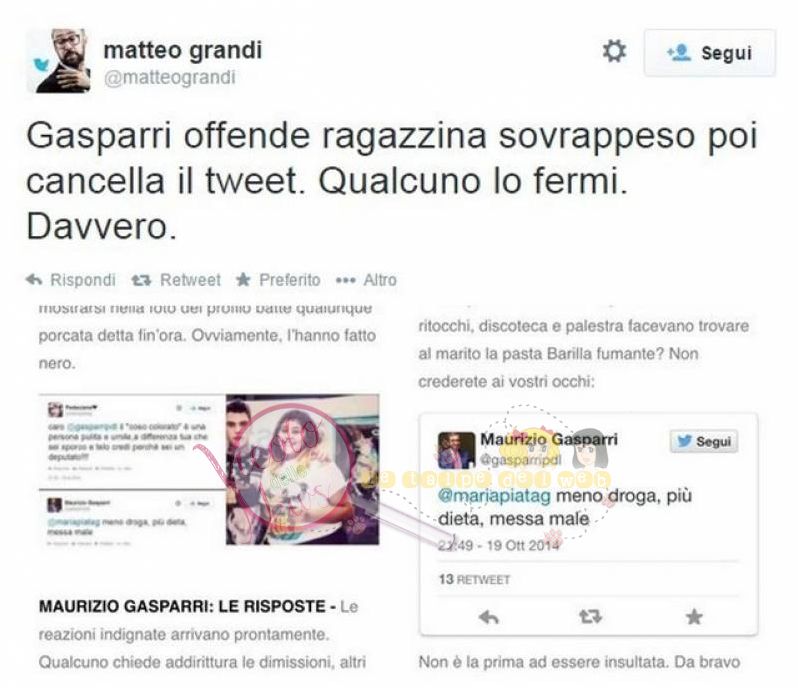This screenshot has width=798, height=688.
Task: Click the small tweets screenshot image at left
Action: 132,471
